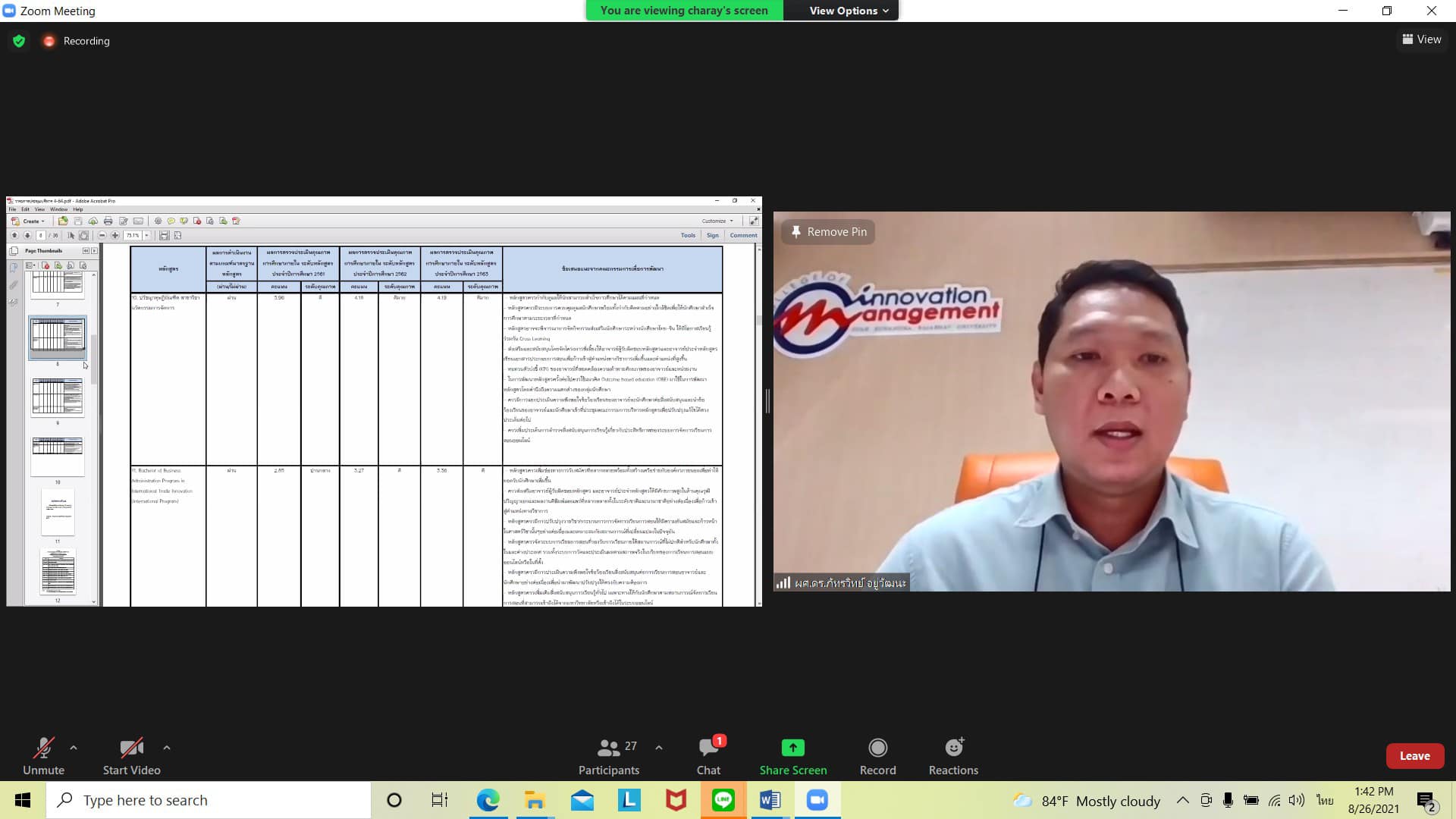Open the notification center icon

pyautogui.click(x=1426, y=801)
